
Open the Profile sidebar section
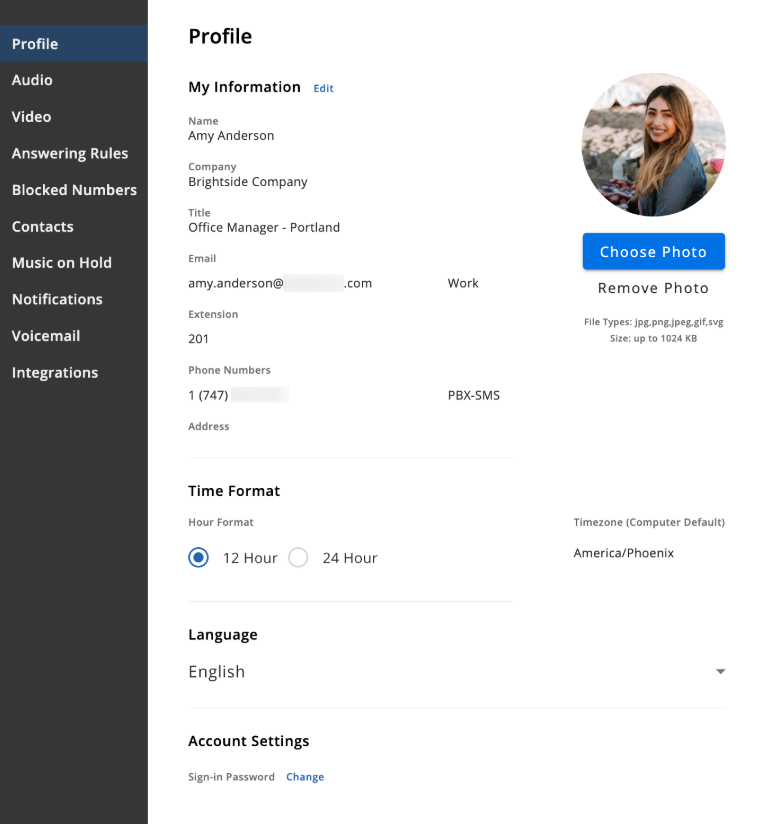[74, 44]
